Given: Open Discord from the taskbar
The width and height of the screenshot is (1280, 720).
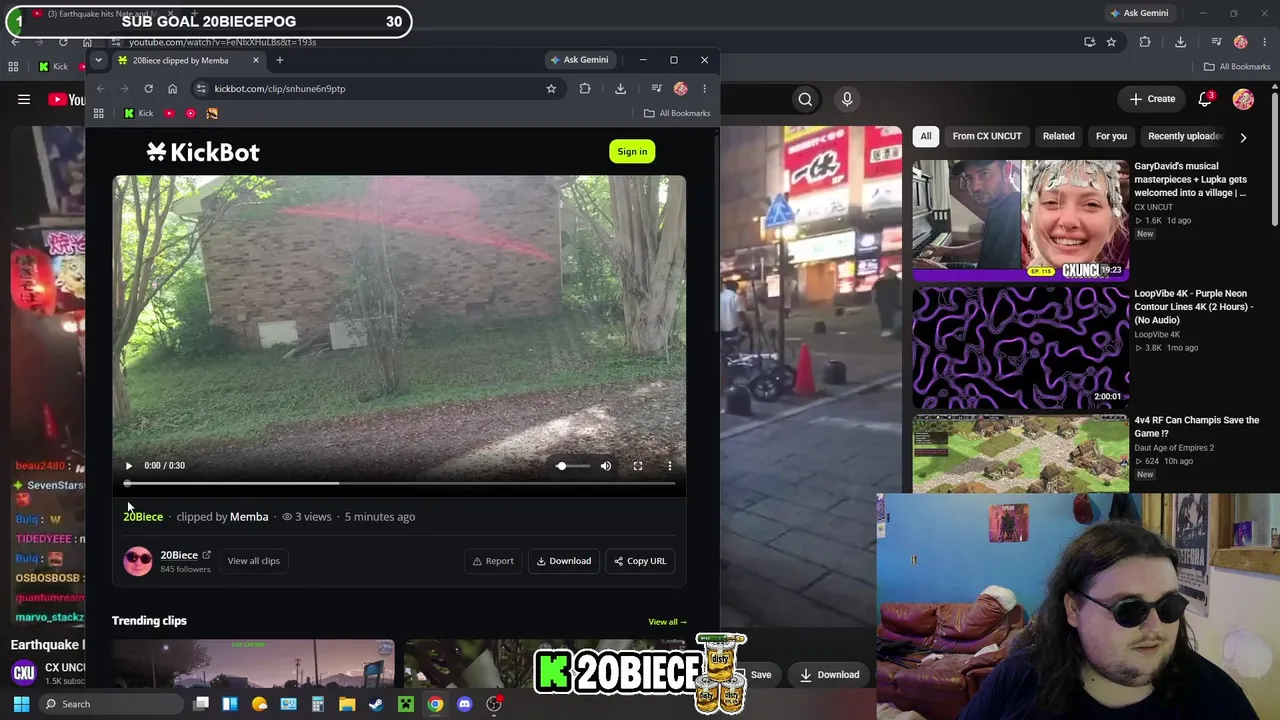Looking at the screenshot, I should [464, 704].
